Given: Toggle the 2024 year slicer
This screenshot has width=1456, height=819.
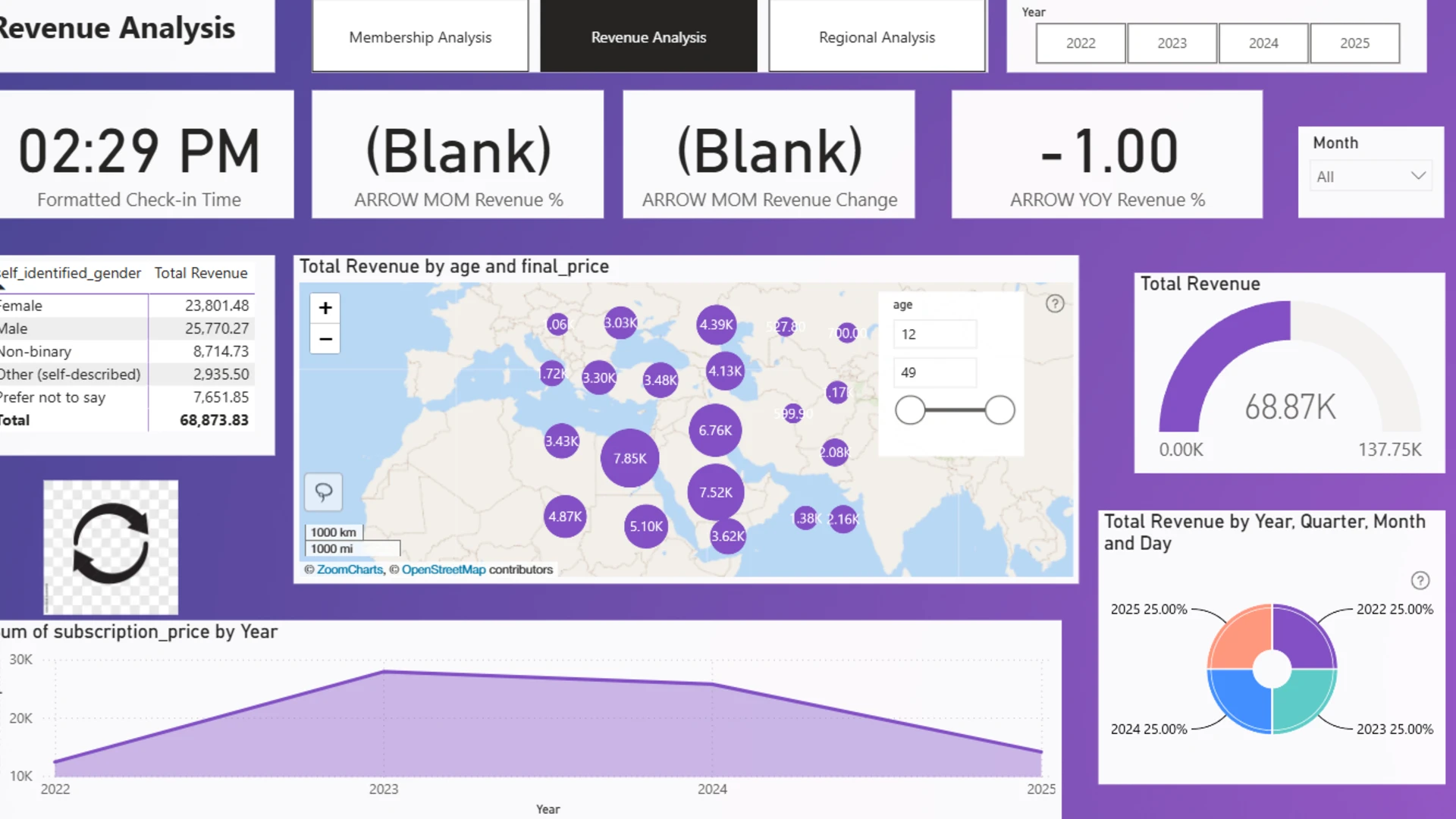Looking at the screenshot, I should coord(1263,43).
